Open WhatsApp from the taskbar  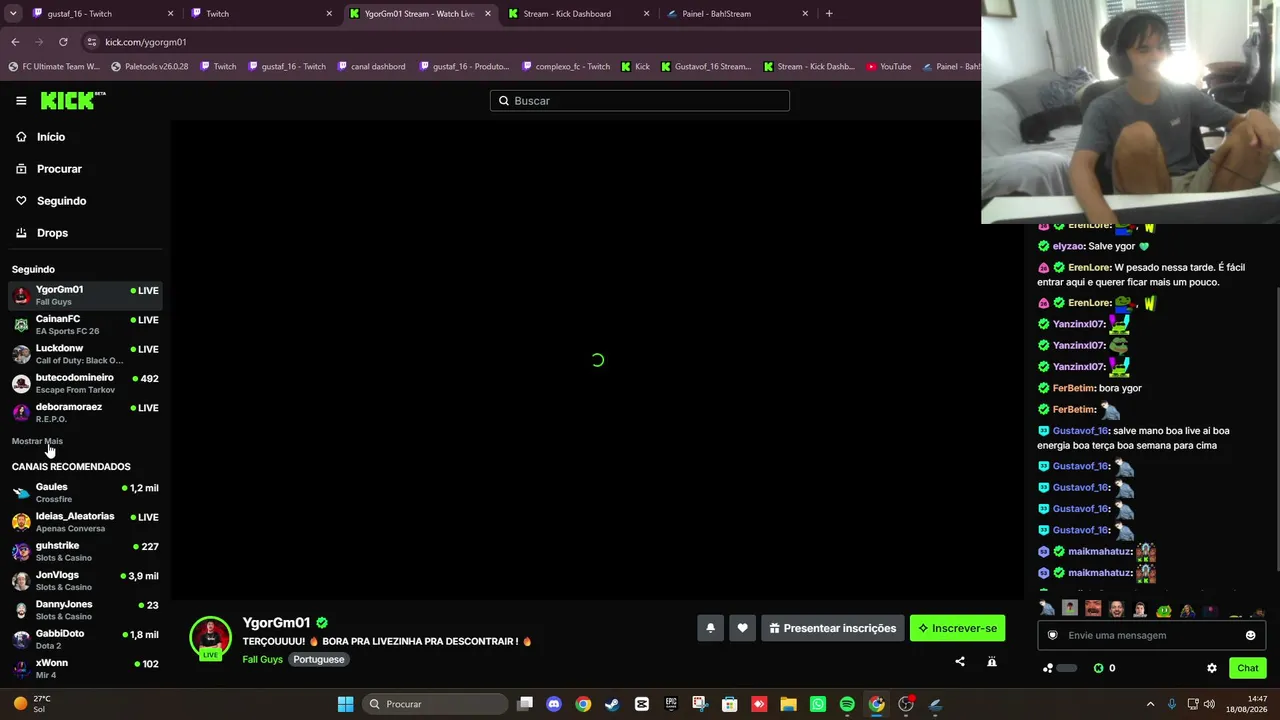818,704
